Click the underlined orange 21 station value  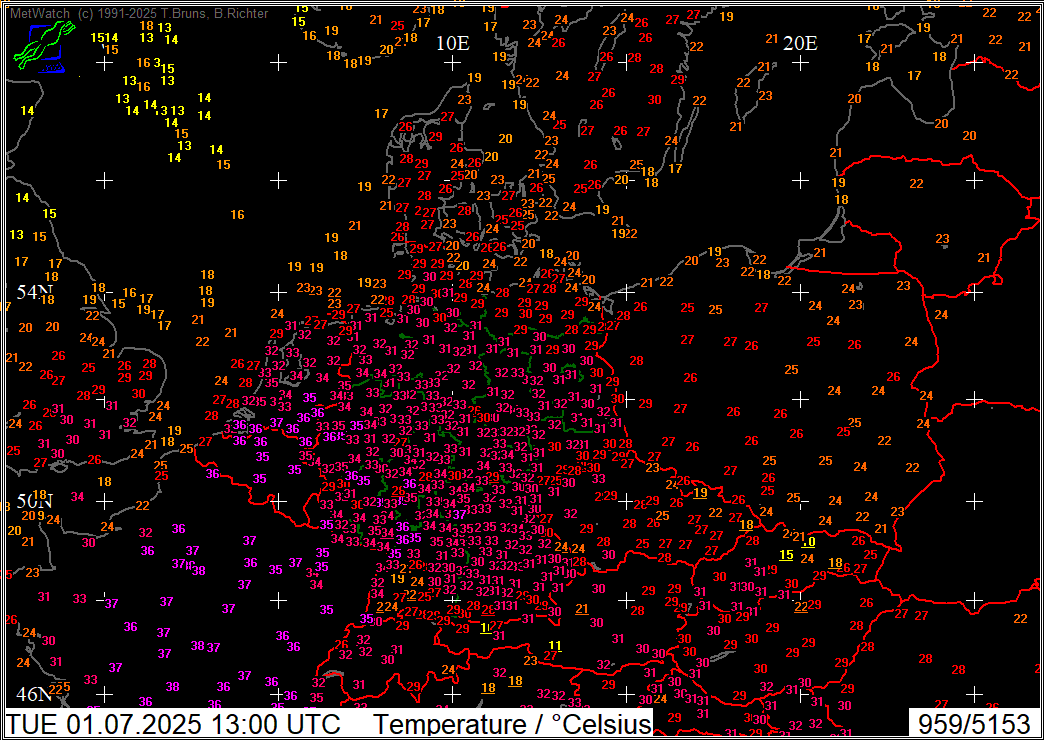click(x=582, y=608)
